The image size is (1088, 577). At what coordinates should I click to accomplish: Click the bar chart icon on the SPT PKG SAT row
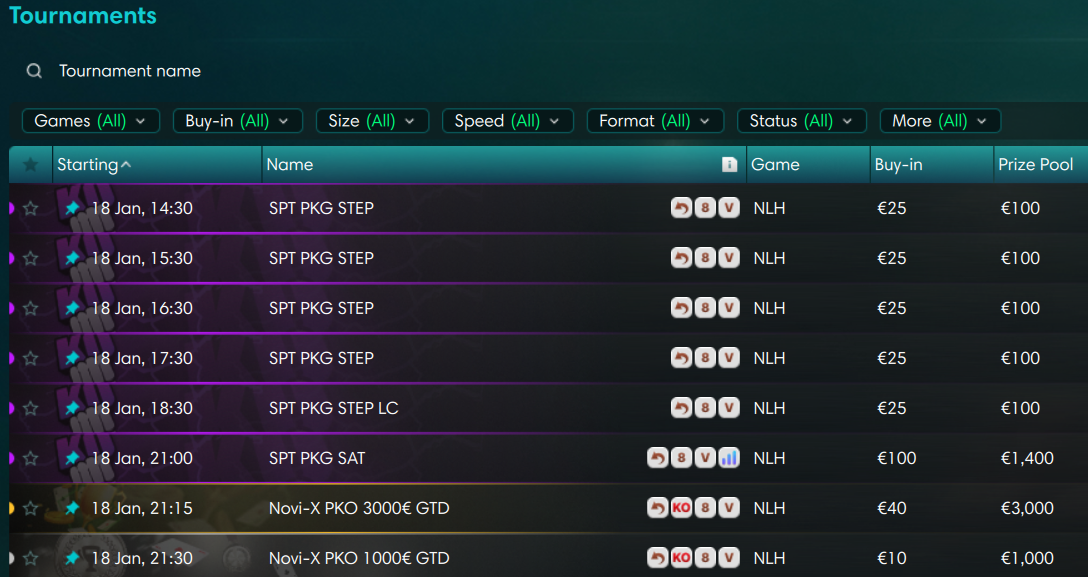[729, 458]
